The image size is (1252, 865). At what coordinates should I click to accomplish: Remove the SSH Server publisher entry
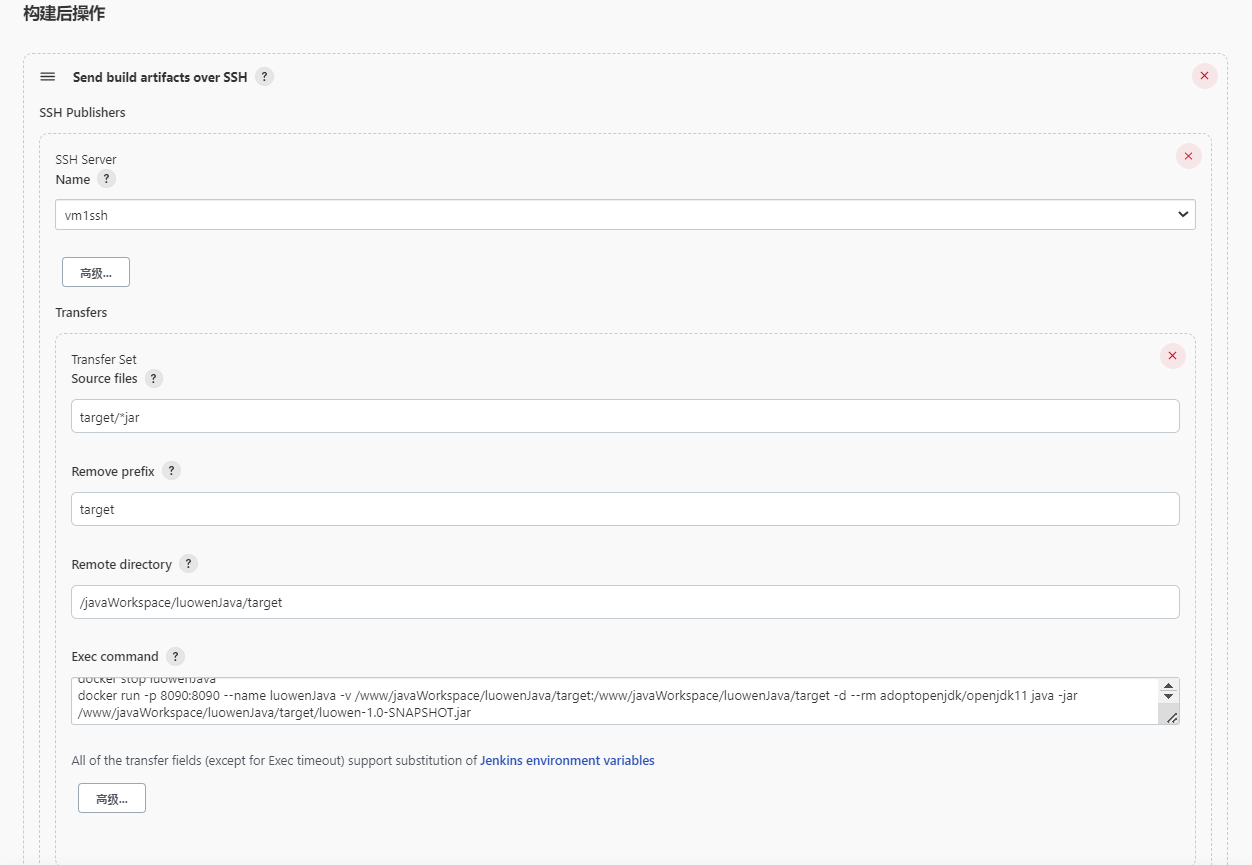click(1188, 156)
